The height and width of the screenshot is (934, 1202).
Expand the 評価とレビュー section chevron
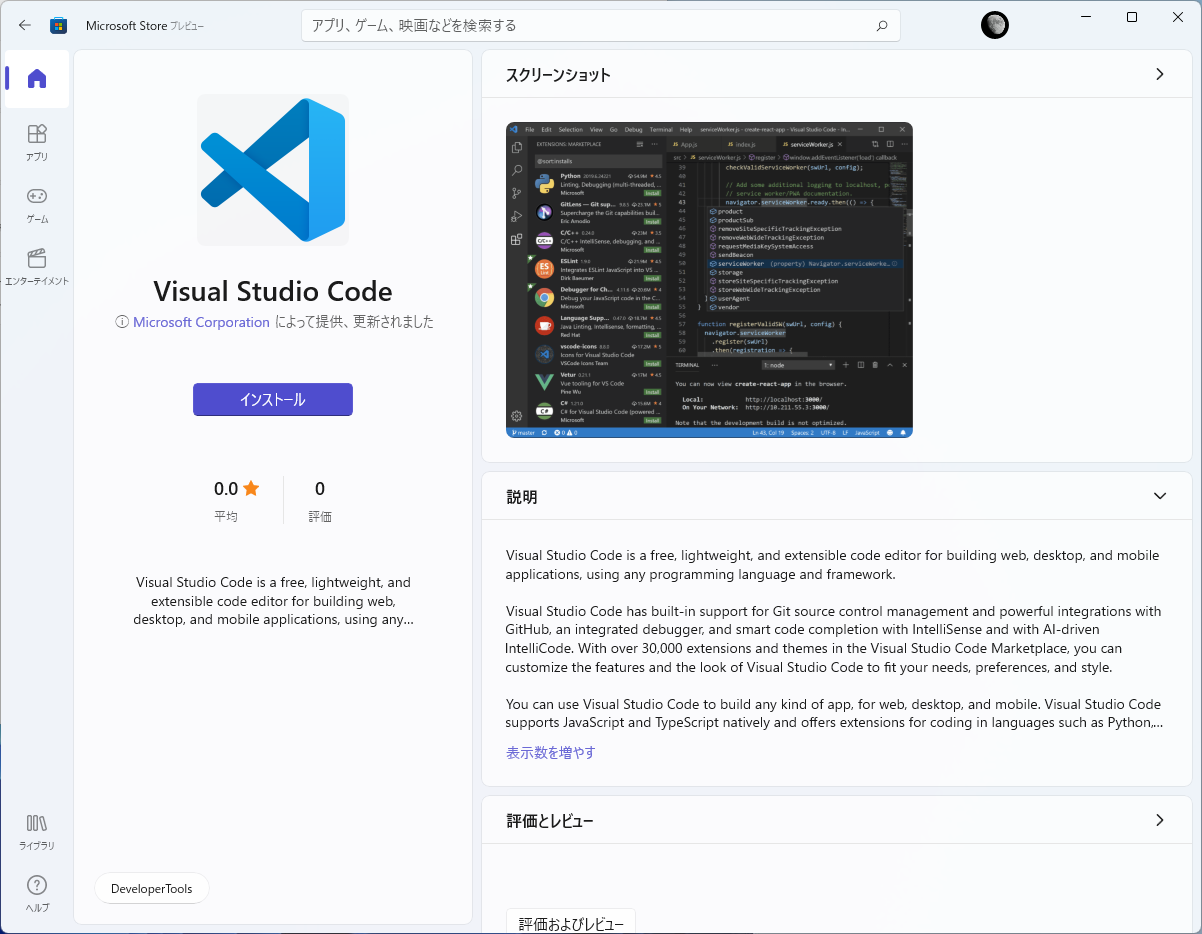pyautogui.click(x=1160, y=820)
